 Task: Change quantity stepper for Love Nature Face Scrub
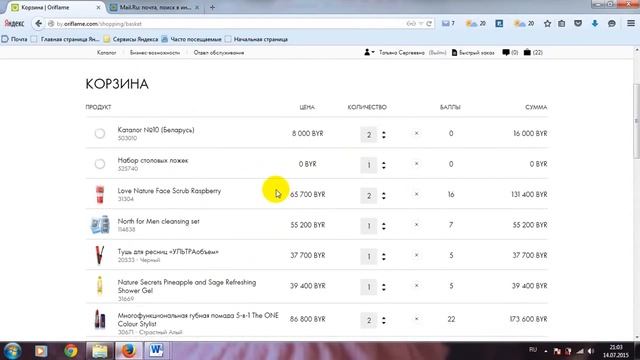(x=384, y=196)
